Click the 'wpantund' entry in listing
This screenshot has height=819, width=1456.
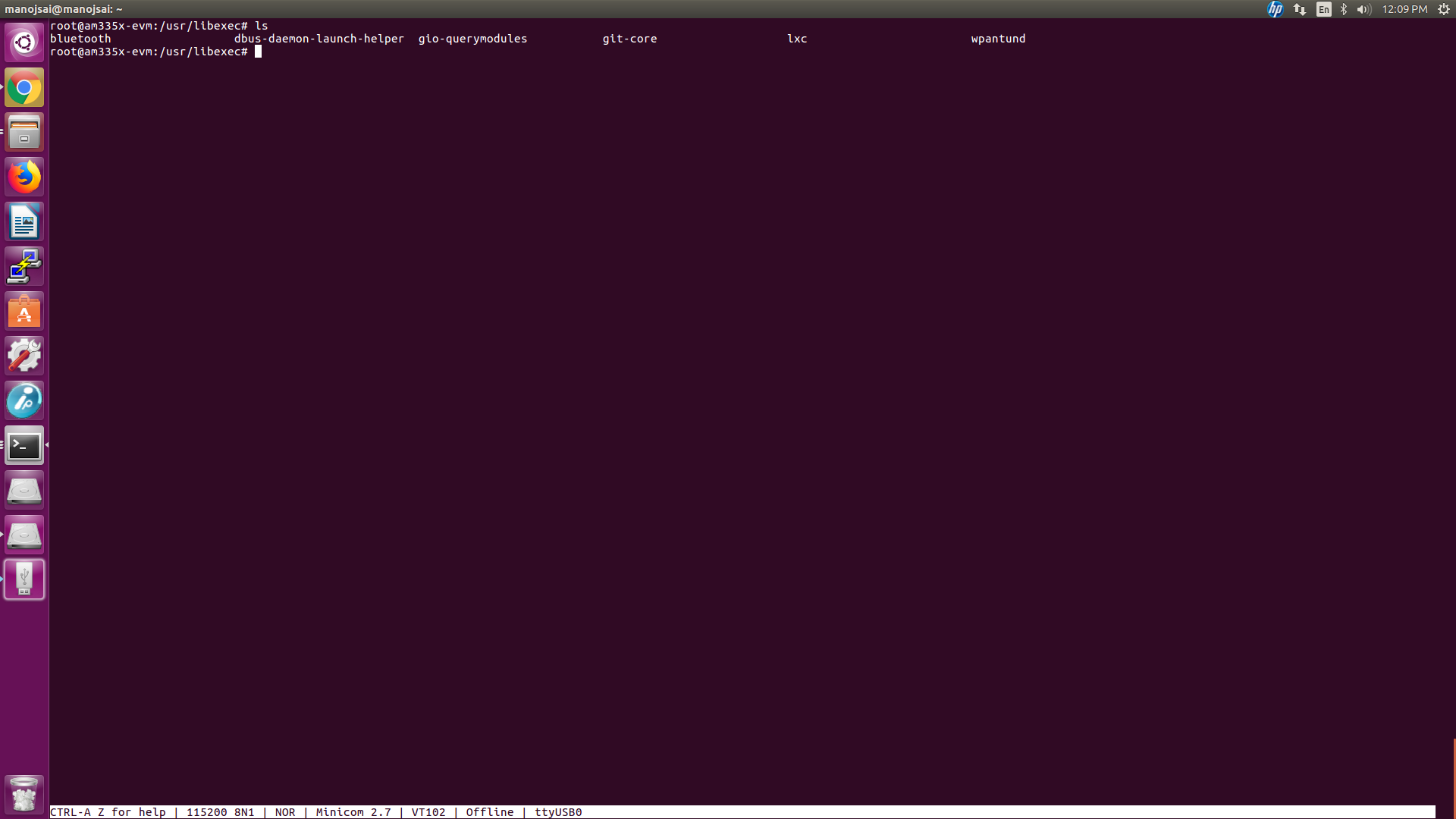tap(998, 39)
